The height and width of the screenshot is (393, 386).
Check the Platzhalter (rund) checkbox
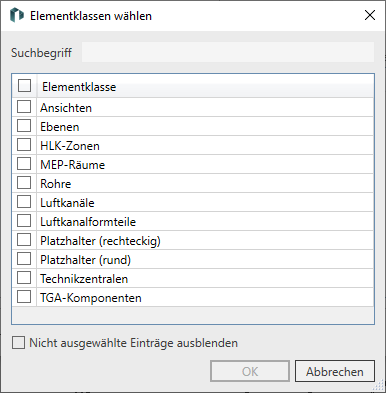[24, 259]
